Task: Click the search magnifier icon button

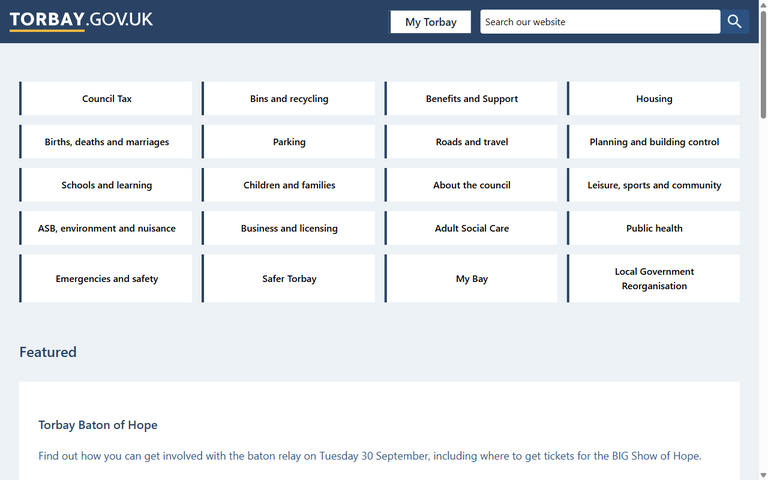Action: click(735, 21)
